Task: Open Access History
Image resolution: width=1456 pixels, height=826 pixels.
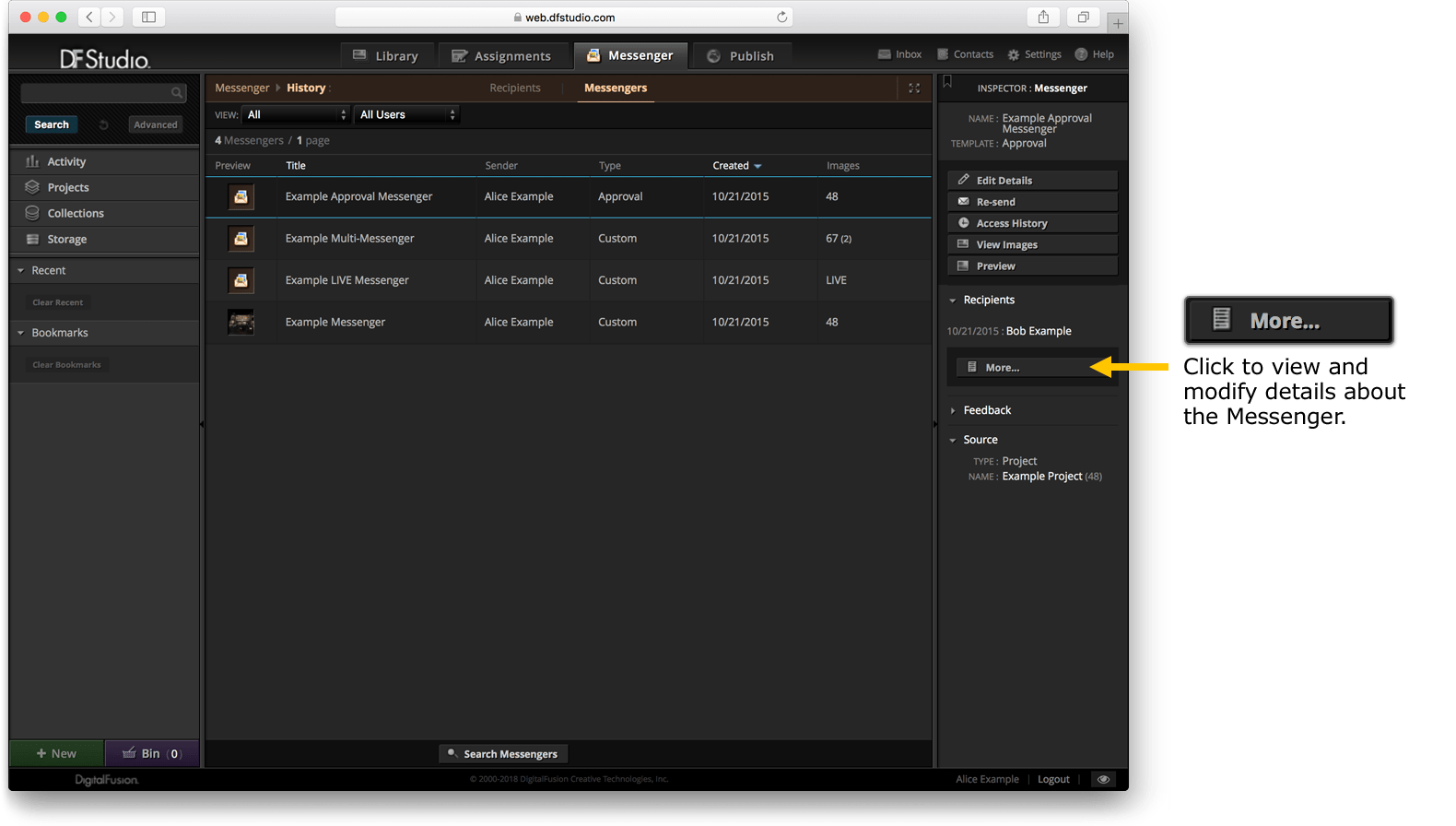Action: pos(1032,223)
